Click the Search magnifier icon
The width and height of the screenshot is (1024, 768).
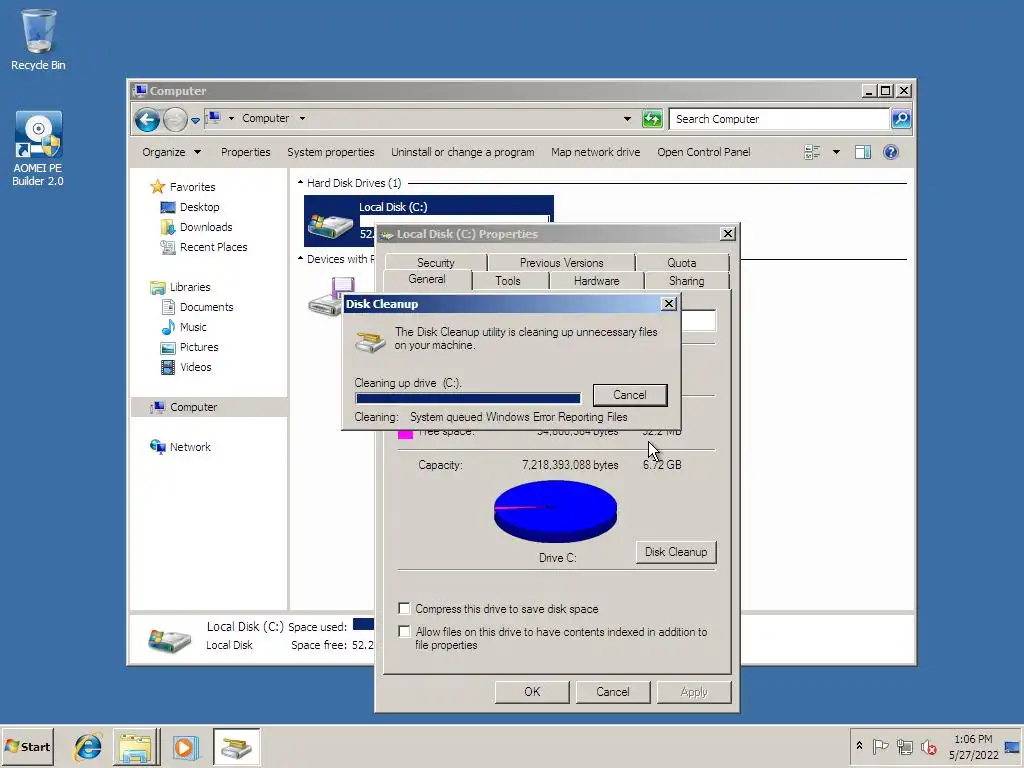pyautogui.click(x=901, y=119)
